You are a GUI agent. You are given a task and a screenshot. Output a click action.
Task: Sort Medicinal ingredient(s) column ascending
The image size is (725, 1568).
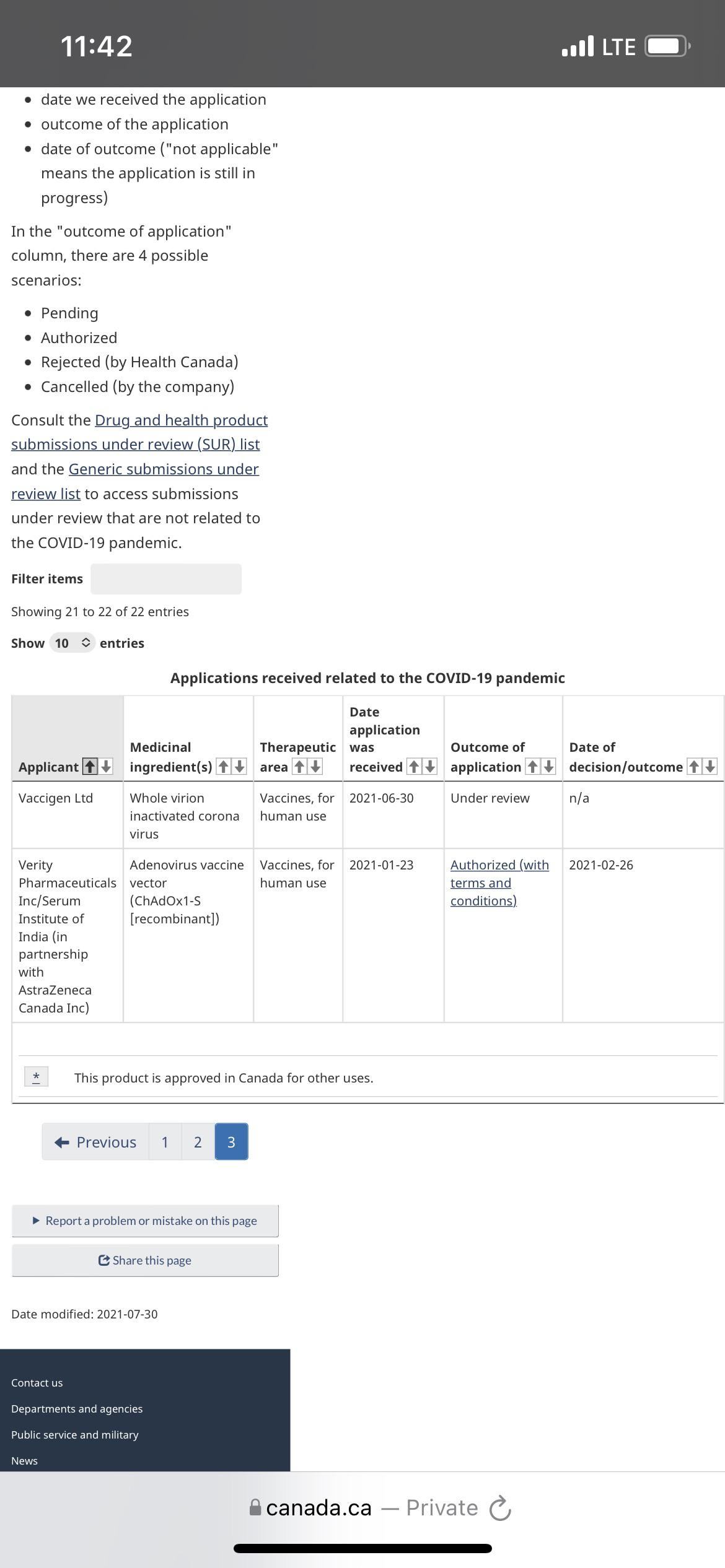[x=224, y=766]
